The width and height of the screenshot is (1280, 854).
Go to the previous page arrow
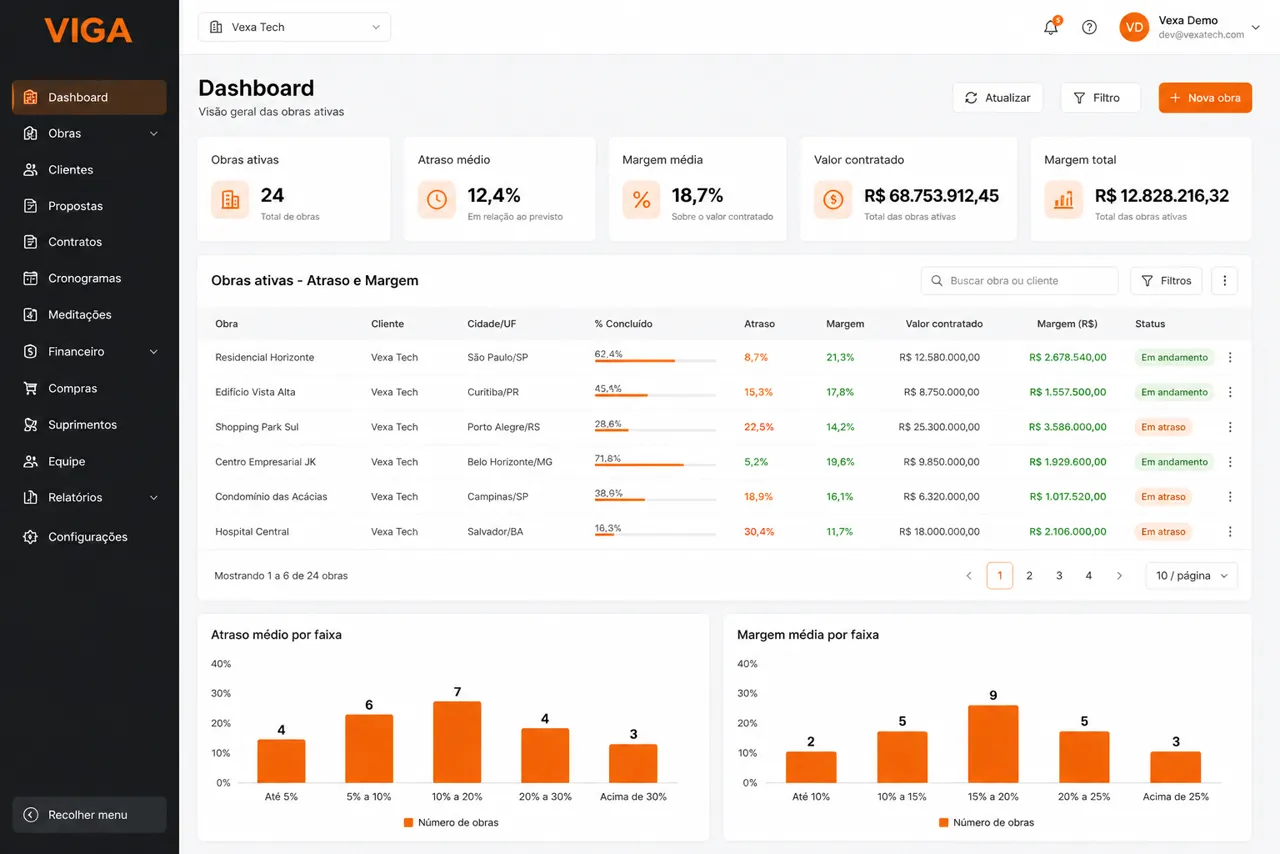tap(969, 576)
